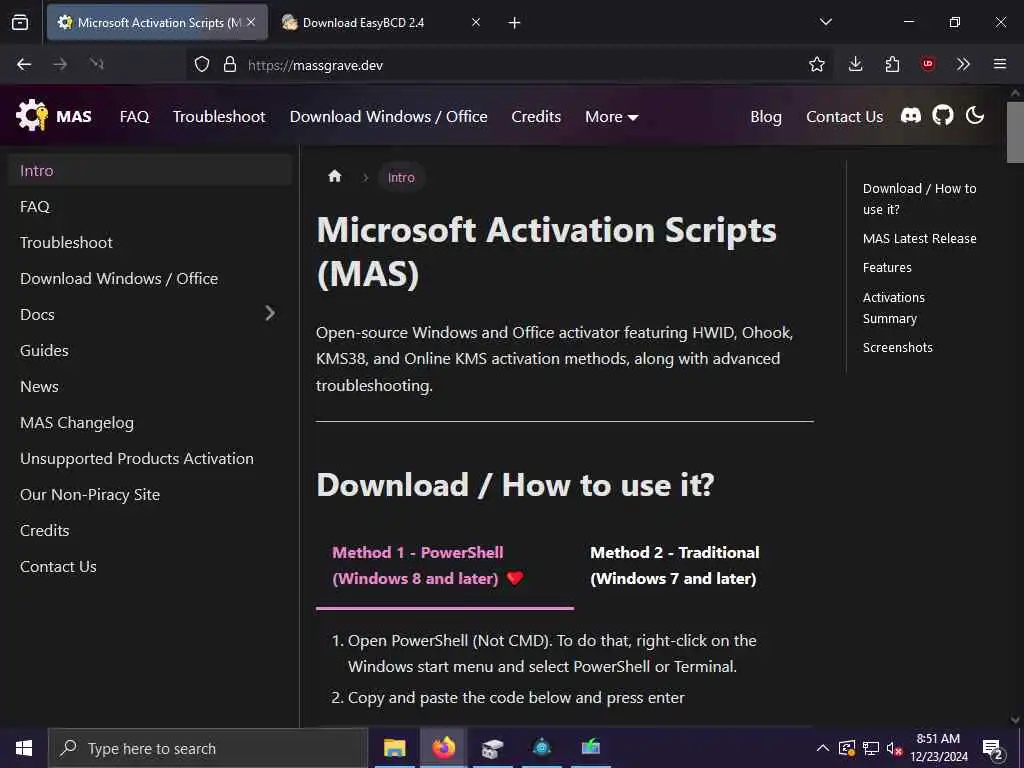Viewport: 1024px width, 768px height.
Task: Click the MAS gear logo in the header
Action: click(x=32, y=116)
